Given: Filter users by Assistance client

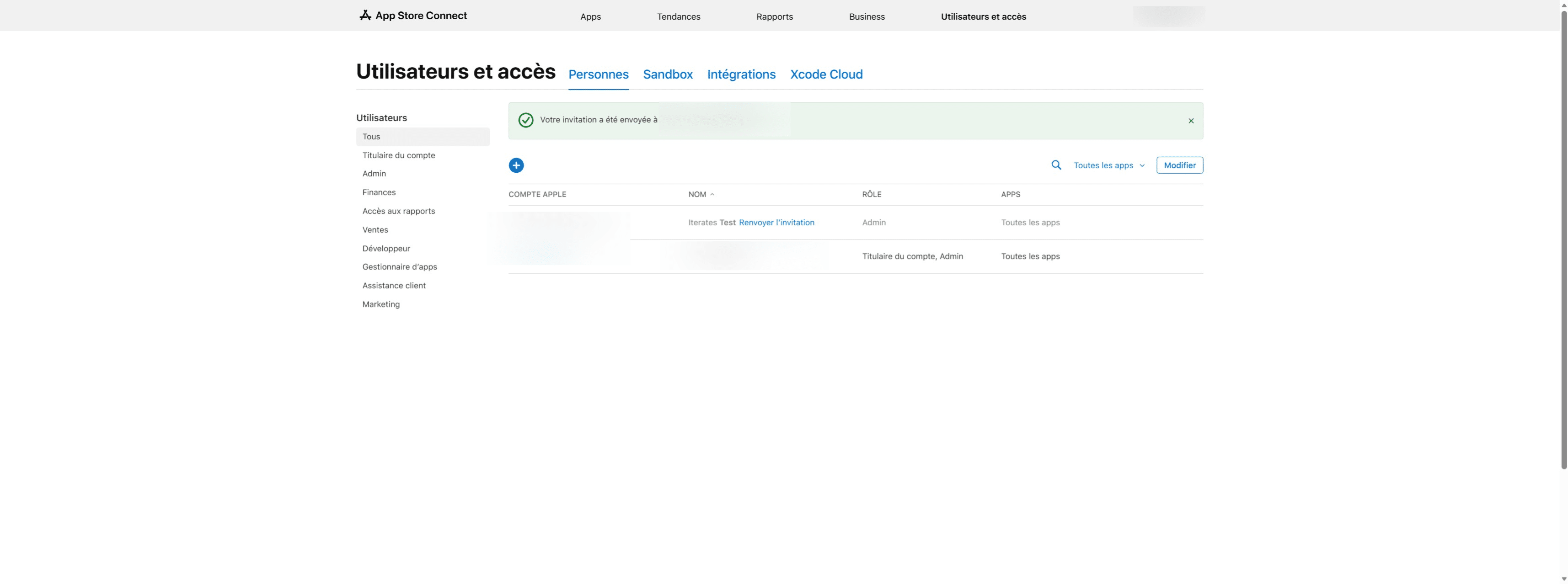Looking at the screenshot, I should click(394, 286).
